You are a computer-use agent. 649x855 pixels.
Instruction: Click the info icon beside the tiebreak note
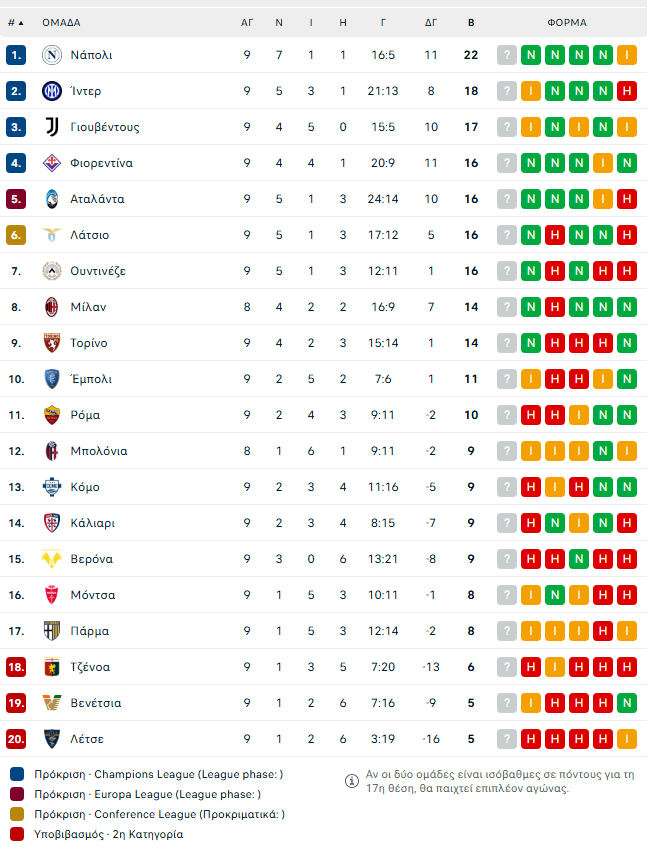pyautogui.click(x=352, y=781)
